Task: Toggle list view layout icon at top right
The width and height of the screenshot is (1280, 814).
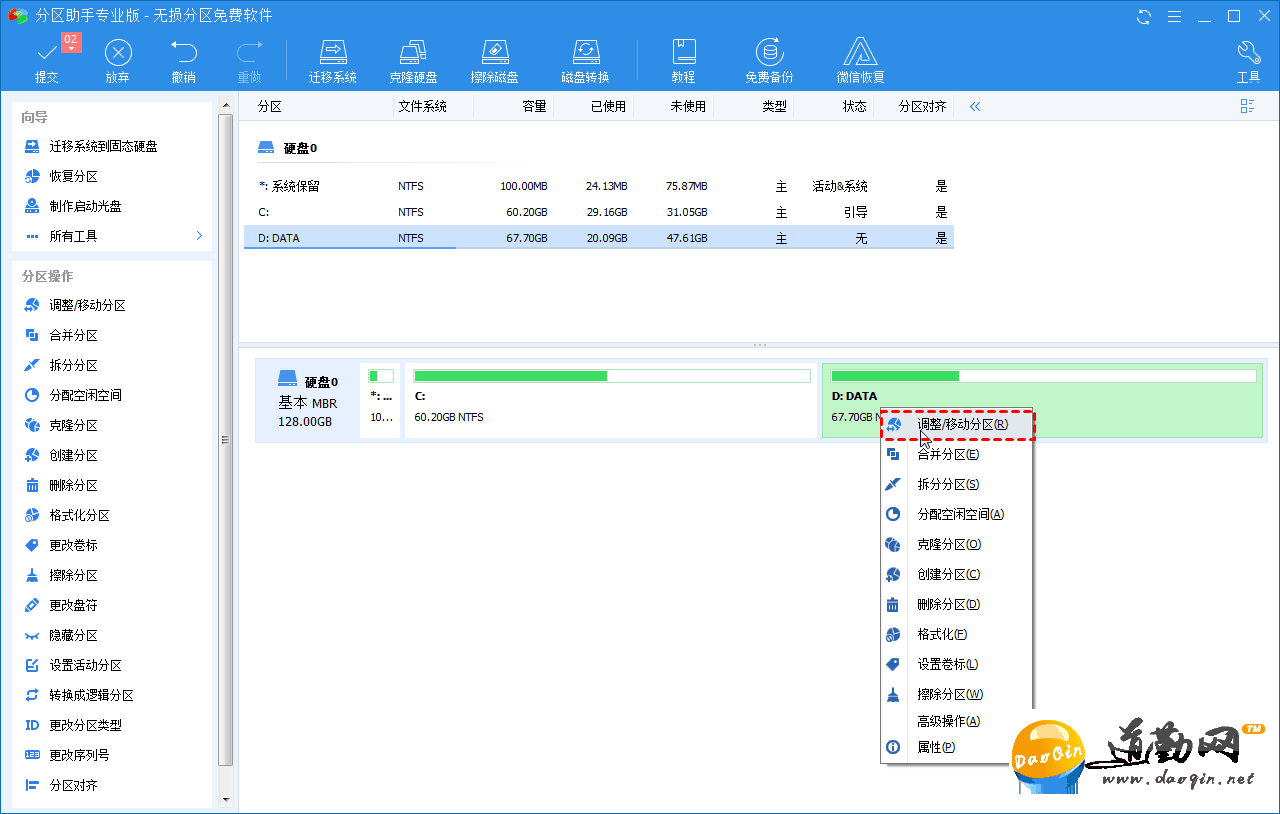Action: click(1247, 106)
